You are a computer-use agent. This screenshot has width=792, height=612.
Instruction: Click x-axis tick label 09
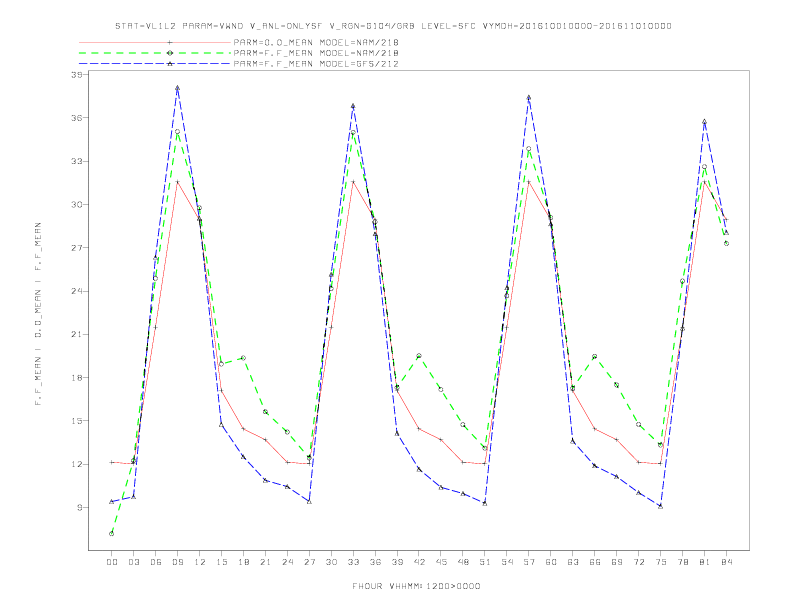click(177, 562)
